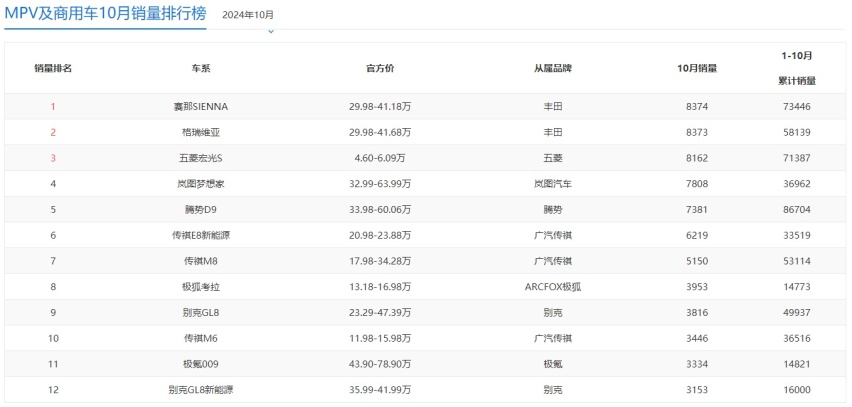852x407 pixels.
Task: Open the 岚图梦想家 car series link
Action: tap(201, 184)
